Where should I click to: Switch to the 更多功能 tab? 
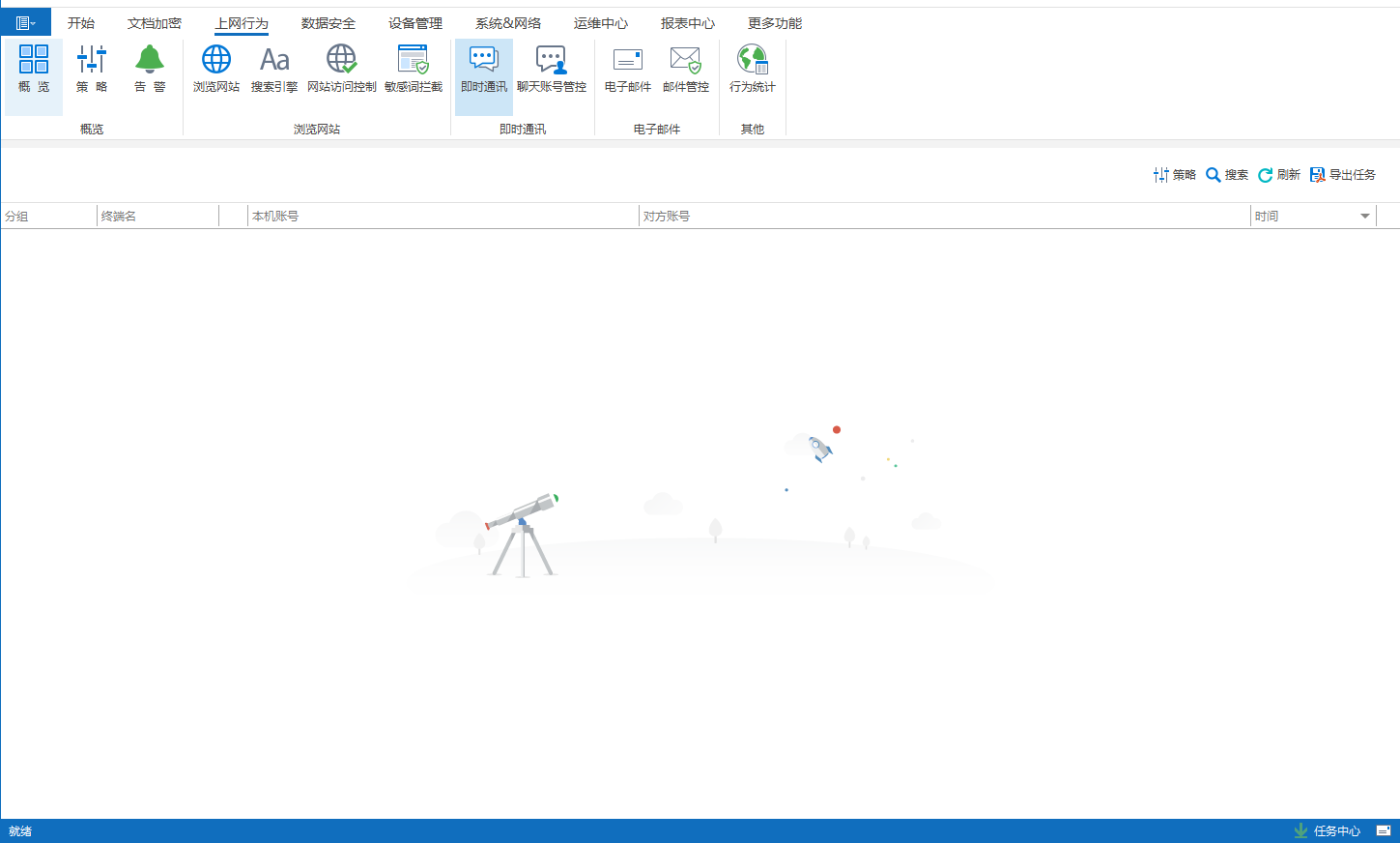[x=775, y=23]
